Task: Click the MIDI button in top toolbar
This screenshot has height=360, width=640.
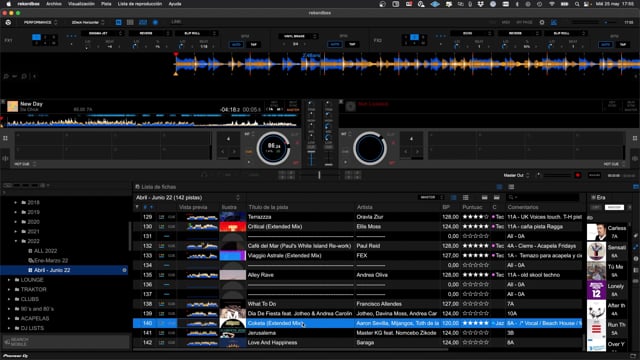Action: coord(506,22)
